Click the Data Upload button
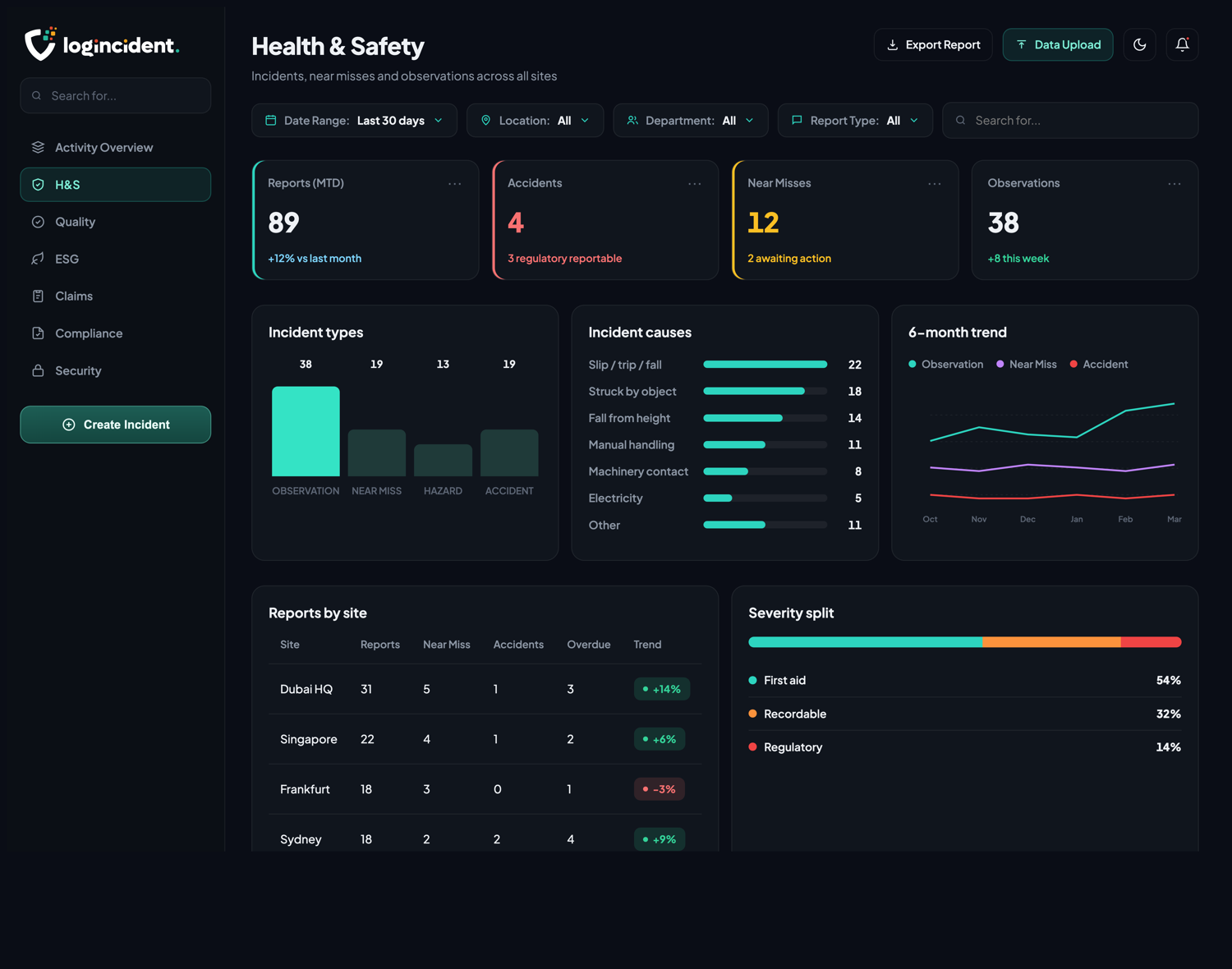This screenshot has height=969, width=1232. (x=1058, y=44)
